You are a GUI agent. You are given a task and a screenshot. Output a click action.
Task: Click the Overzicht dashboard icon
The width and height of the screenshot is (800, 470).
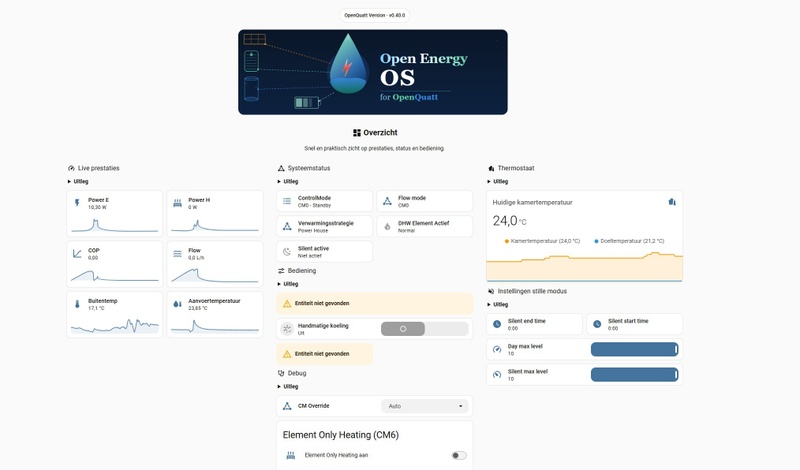(x=357, y=133)
